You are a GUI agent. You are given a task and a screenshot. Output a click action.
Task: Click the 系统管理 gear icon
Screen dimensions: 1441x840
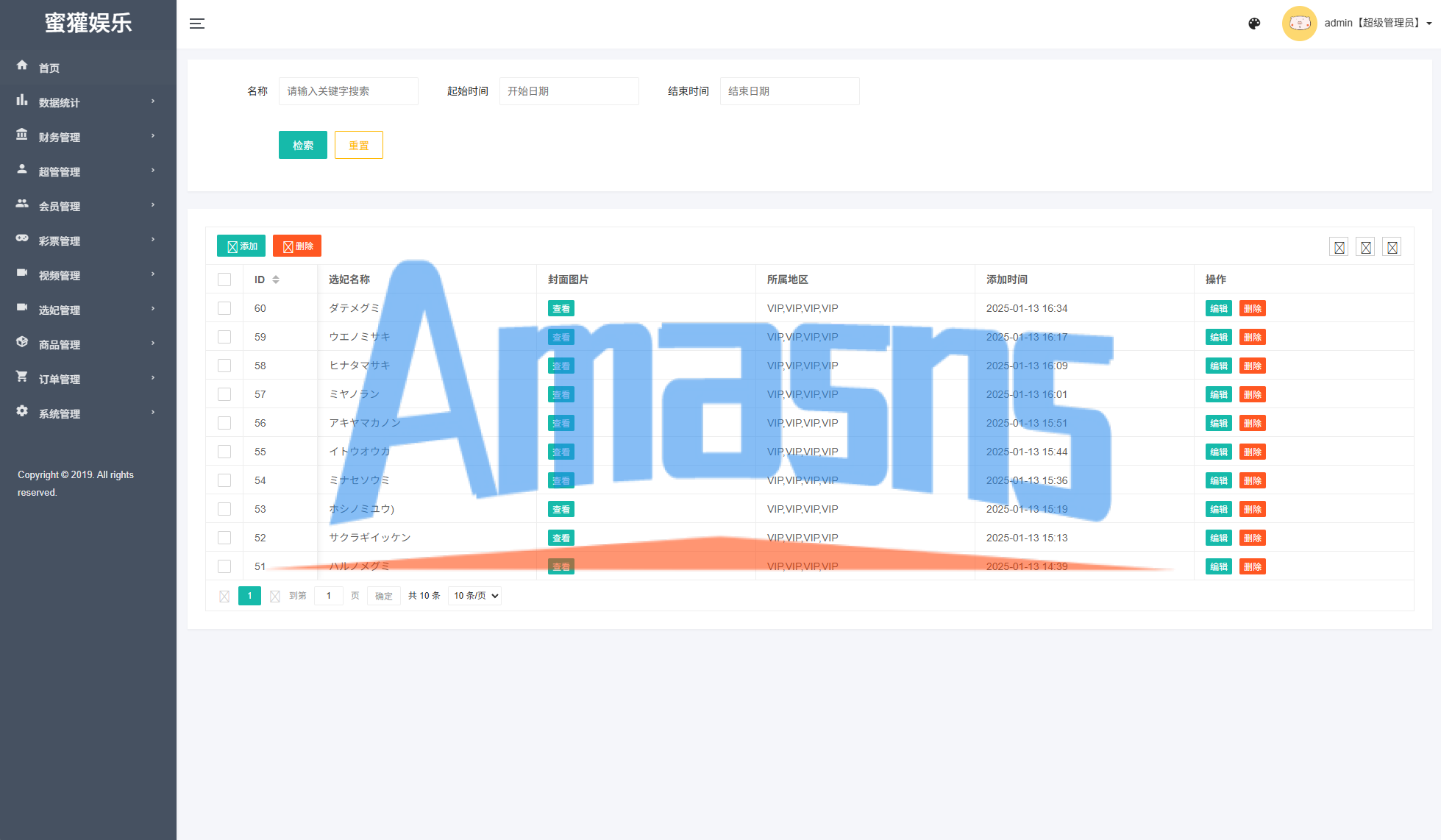[22, 411]
